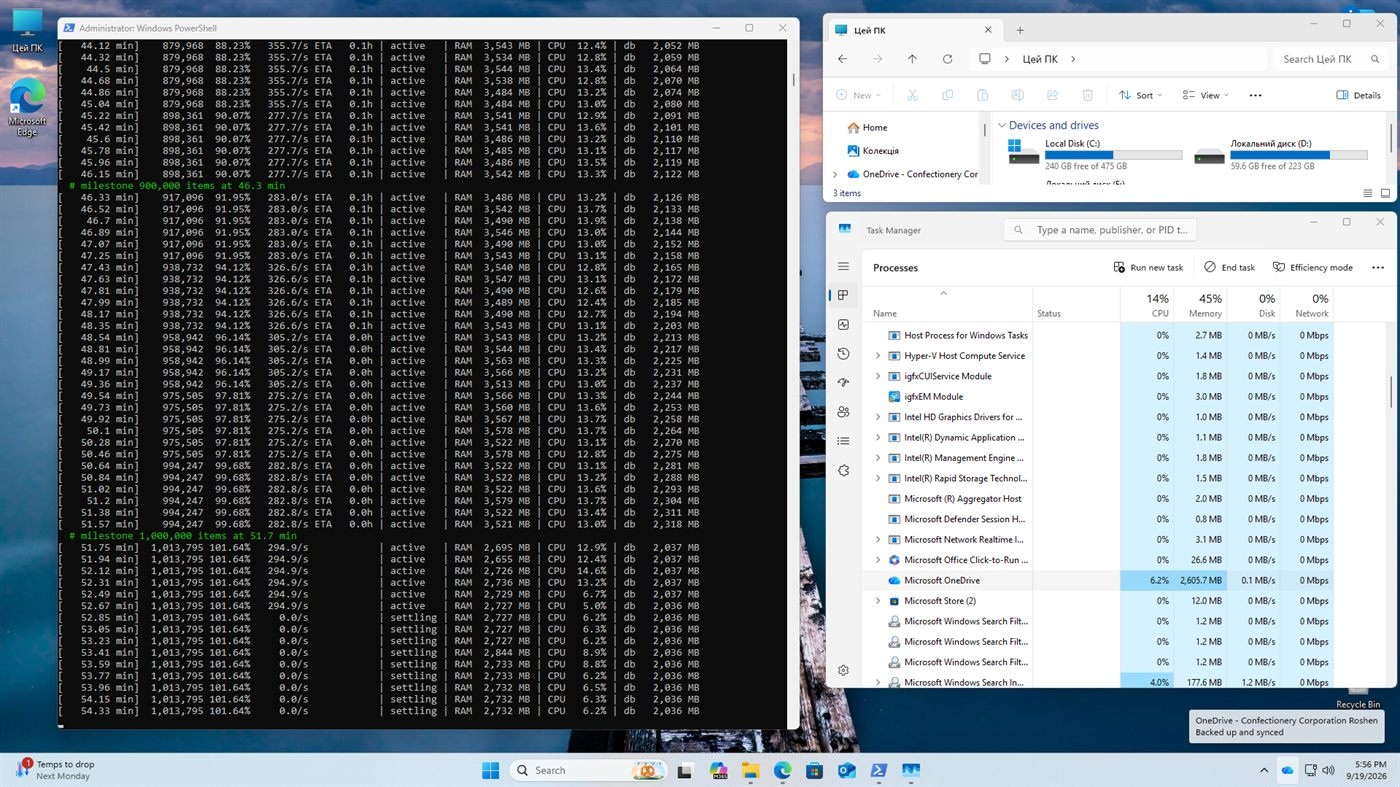Expand Hyper-V Host Compute Service process

[x=878, y=356]
